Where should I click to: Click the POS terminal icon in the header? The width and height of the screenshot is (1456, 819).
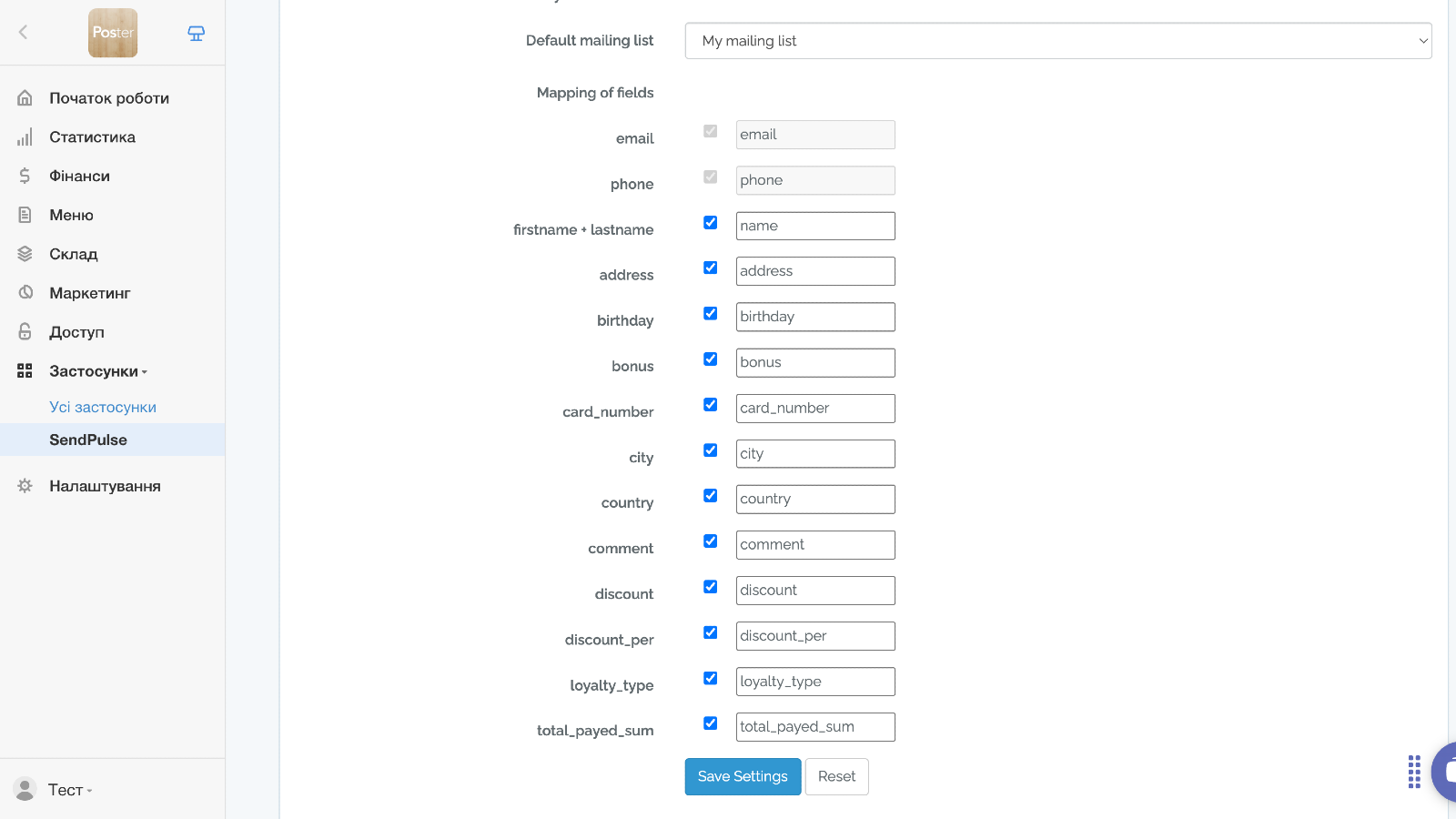[196, 34]
